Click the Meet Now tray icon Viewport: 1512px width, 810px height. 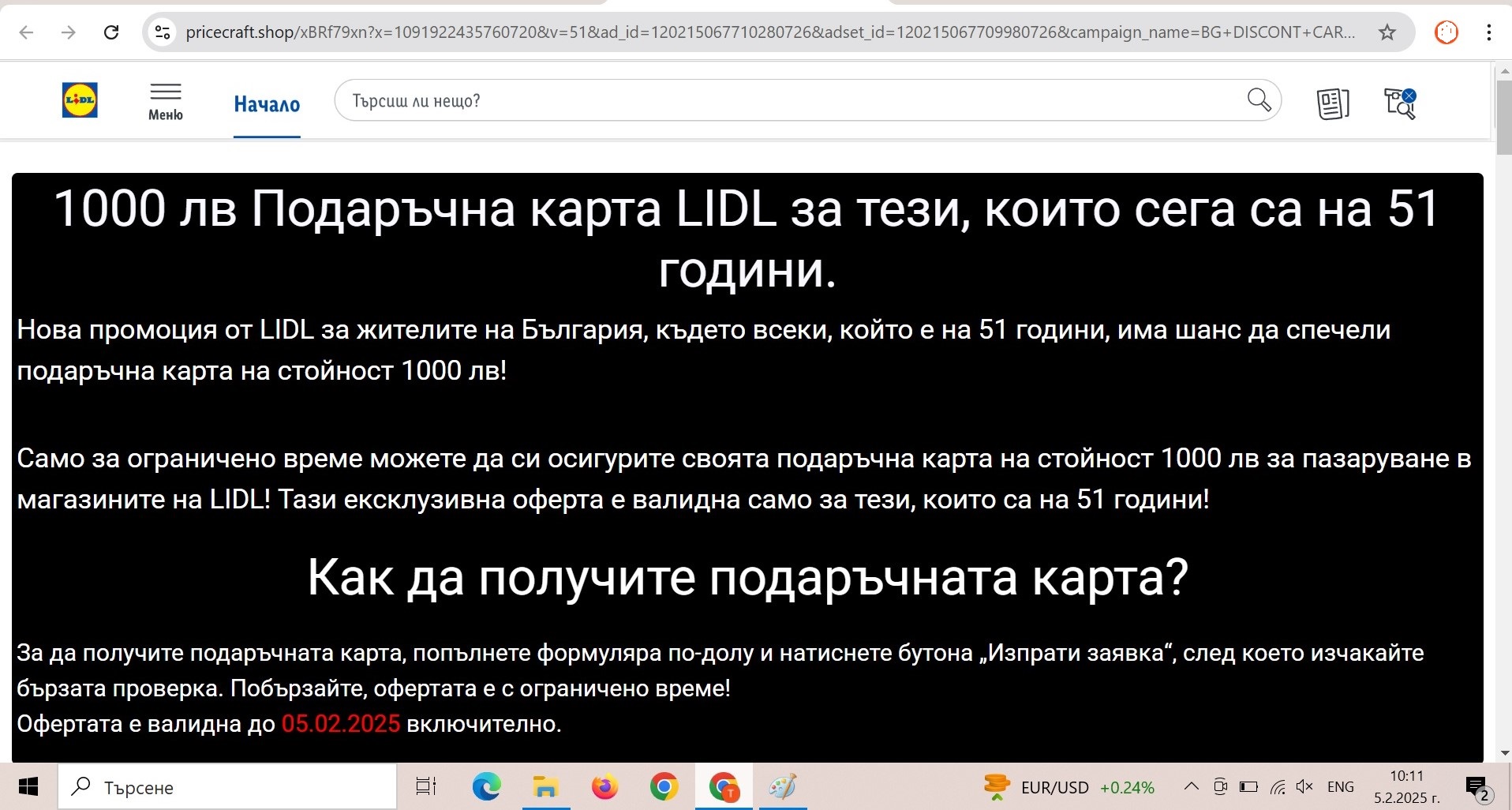click(1220, 786)
